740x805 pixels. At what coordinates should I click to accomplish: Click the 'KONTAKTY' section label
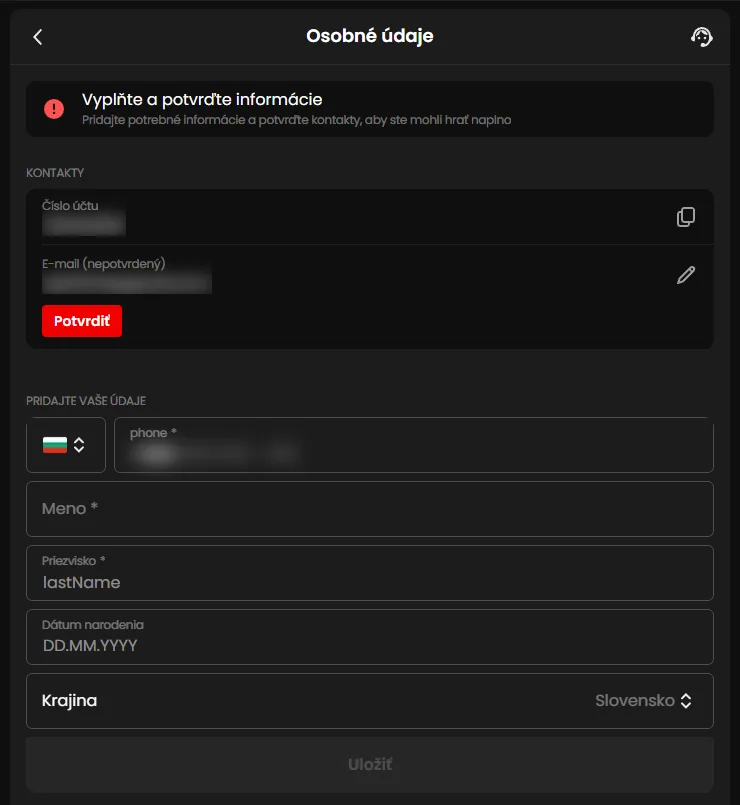(x=55, y=173)
